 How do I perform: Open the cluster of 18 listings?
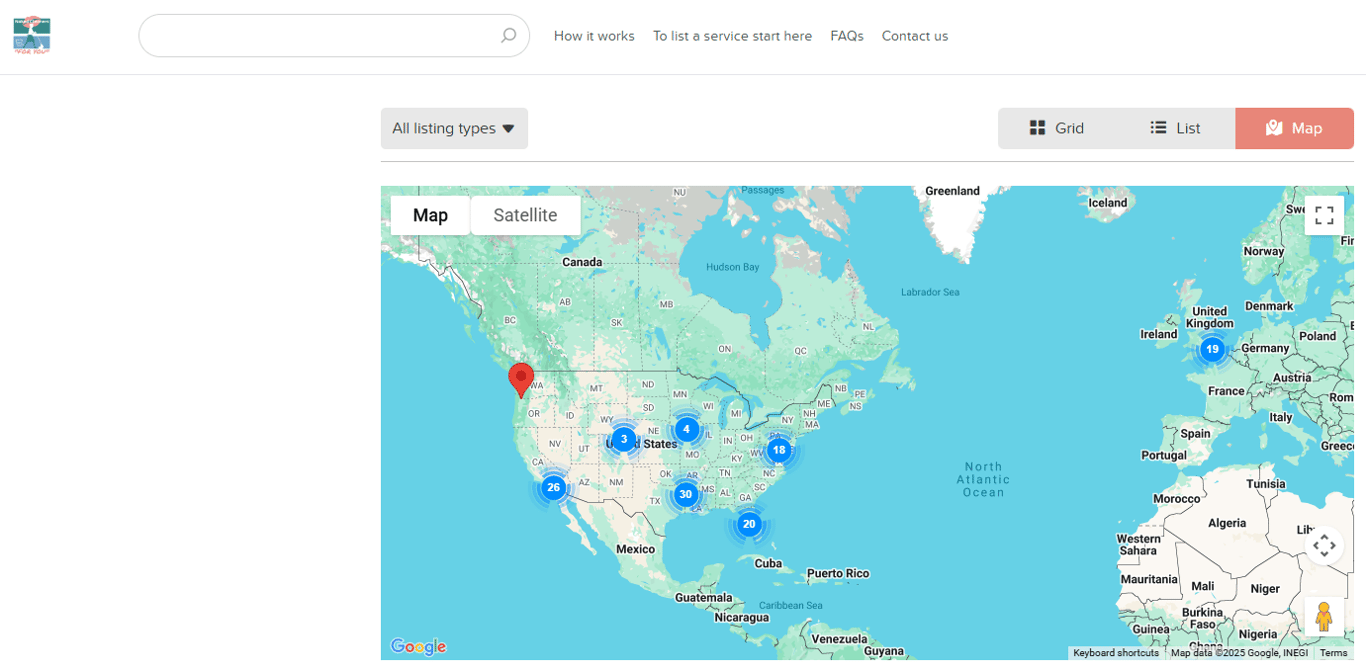[779, 450]
